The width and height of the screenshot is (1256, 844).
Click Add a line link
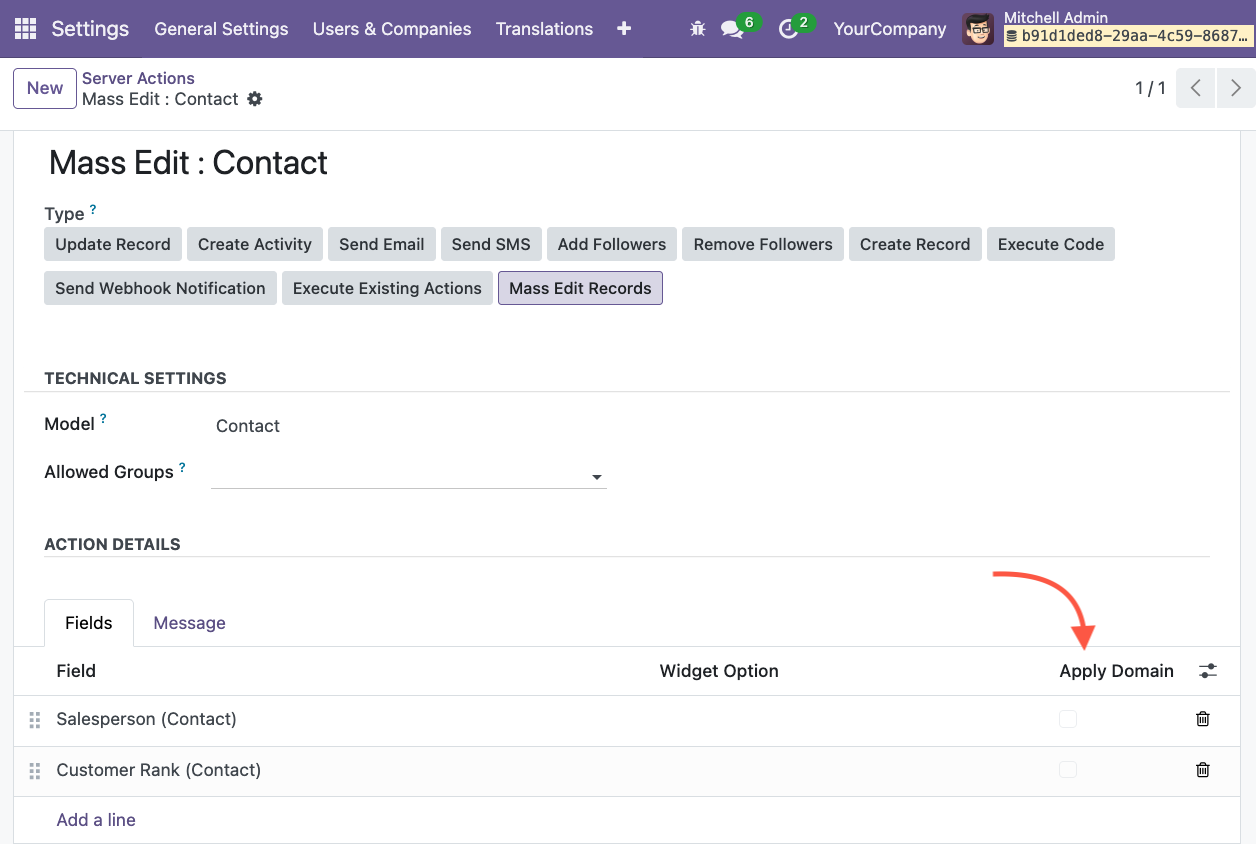96,820
